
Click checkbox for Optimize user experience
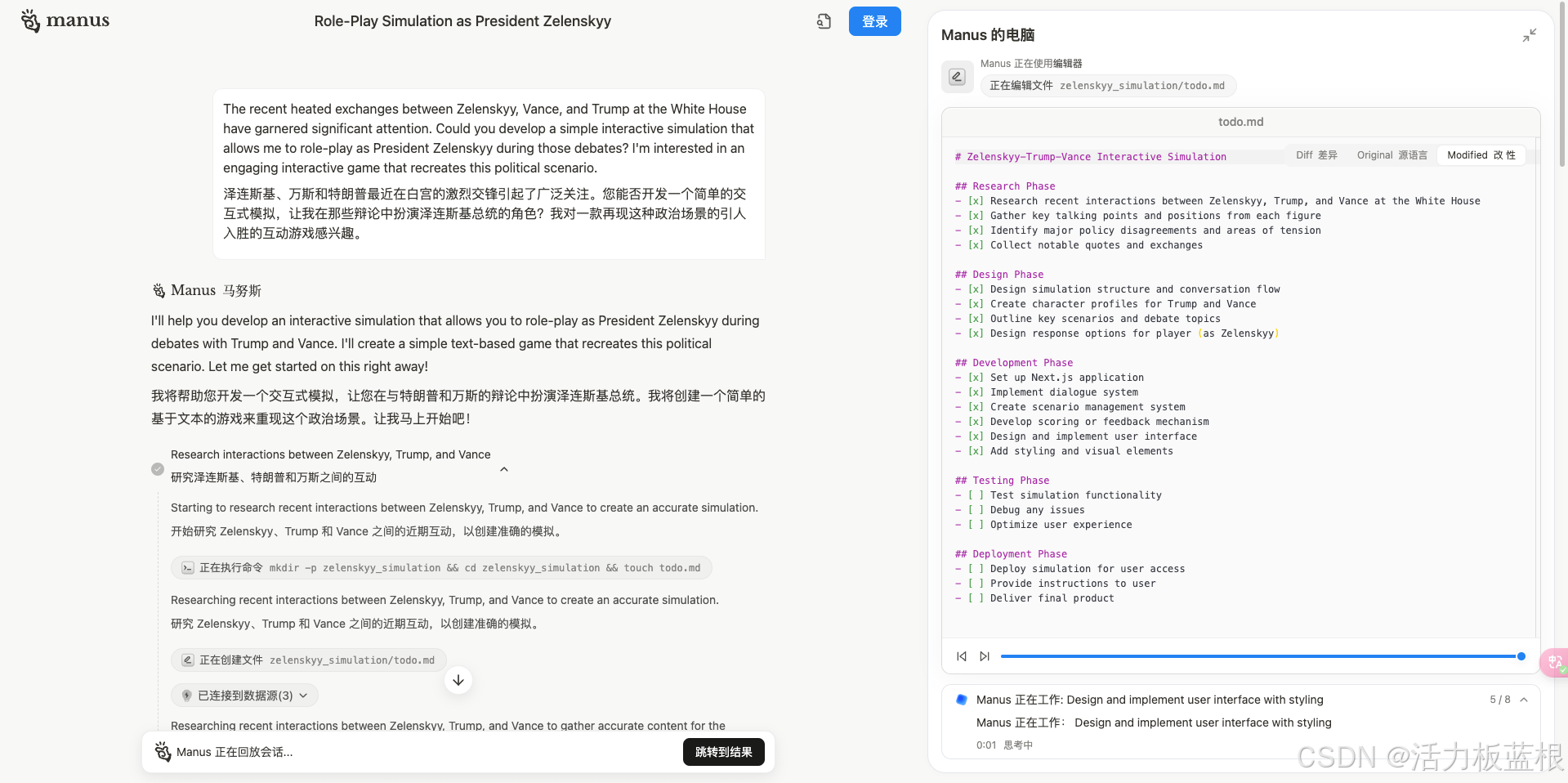pos(976,525)
